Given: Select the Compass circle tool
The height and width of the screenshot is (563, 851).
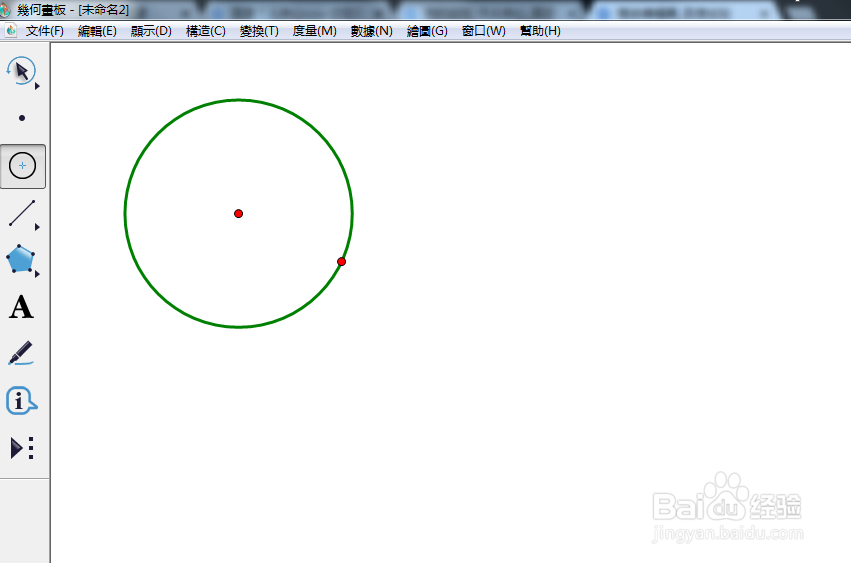Looking at the screenshot, I should coord(22,166).
